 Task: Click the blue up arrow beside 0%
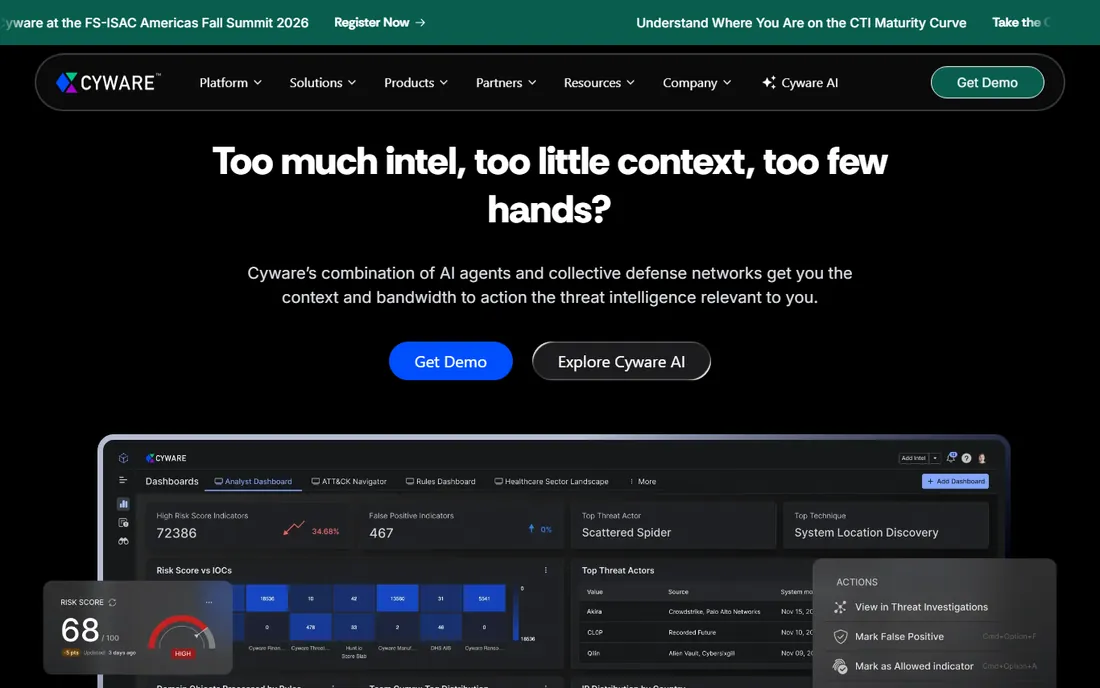click(531, 529)
